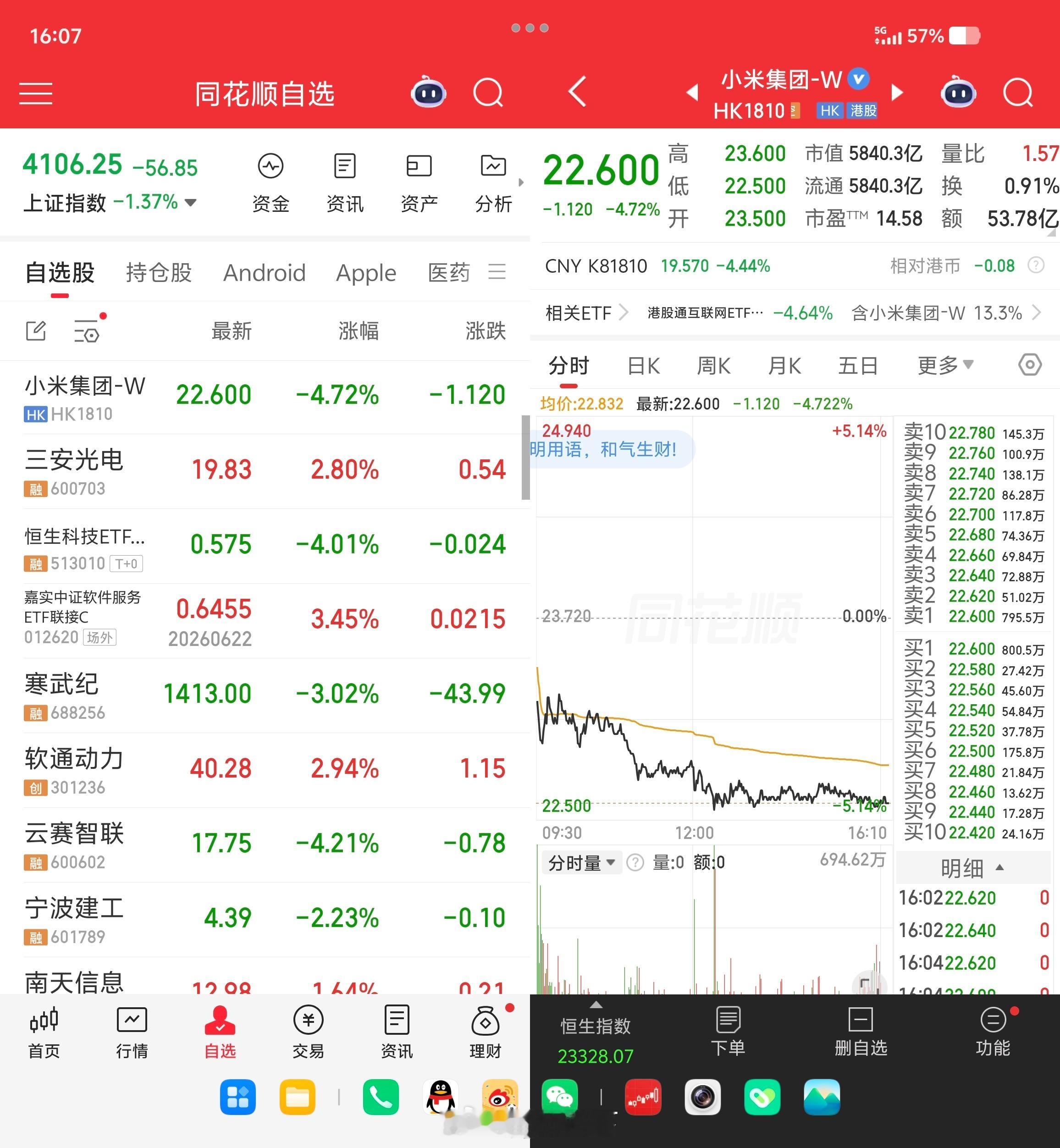Switch to previous stock with left triangle

(692, 92)
